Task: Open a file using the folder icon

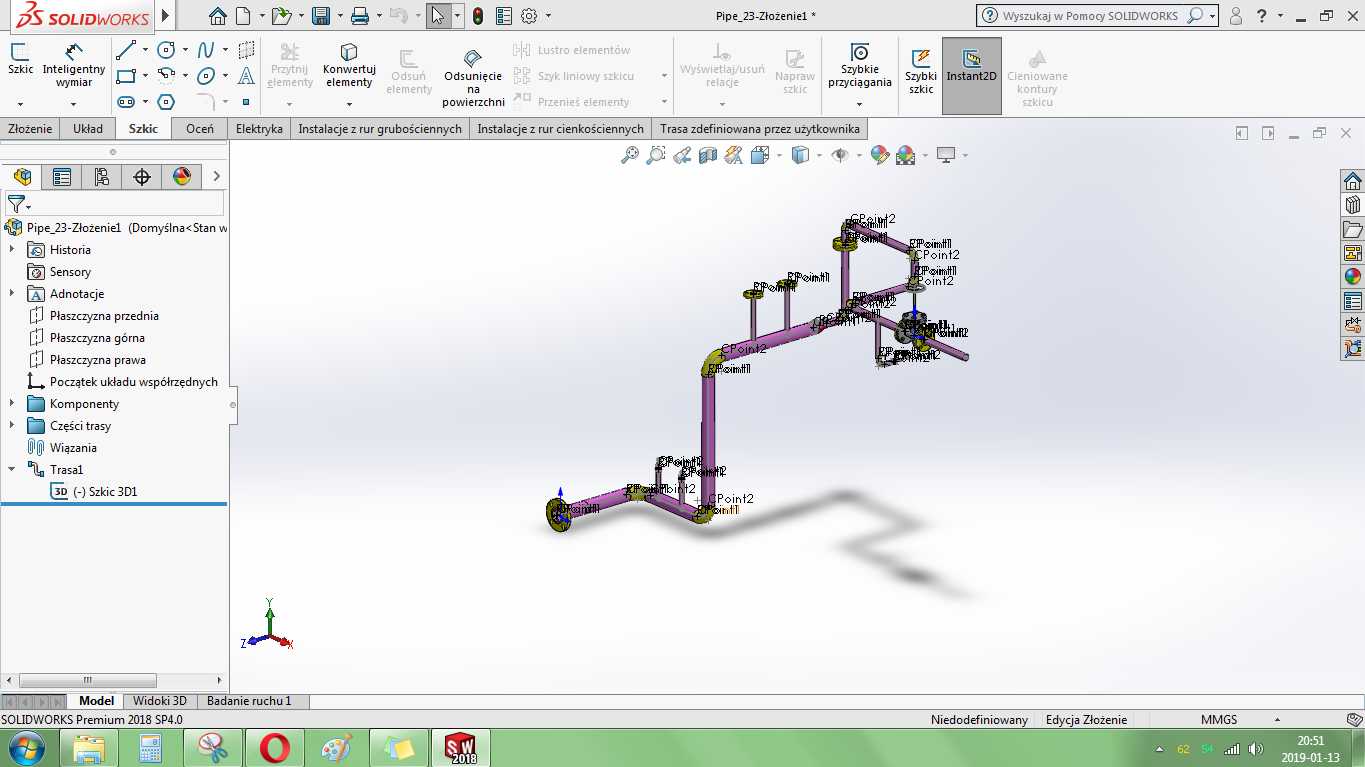Action: (282, 16)
